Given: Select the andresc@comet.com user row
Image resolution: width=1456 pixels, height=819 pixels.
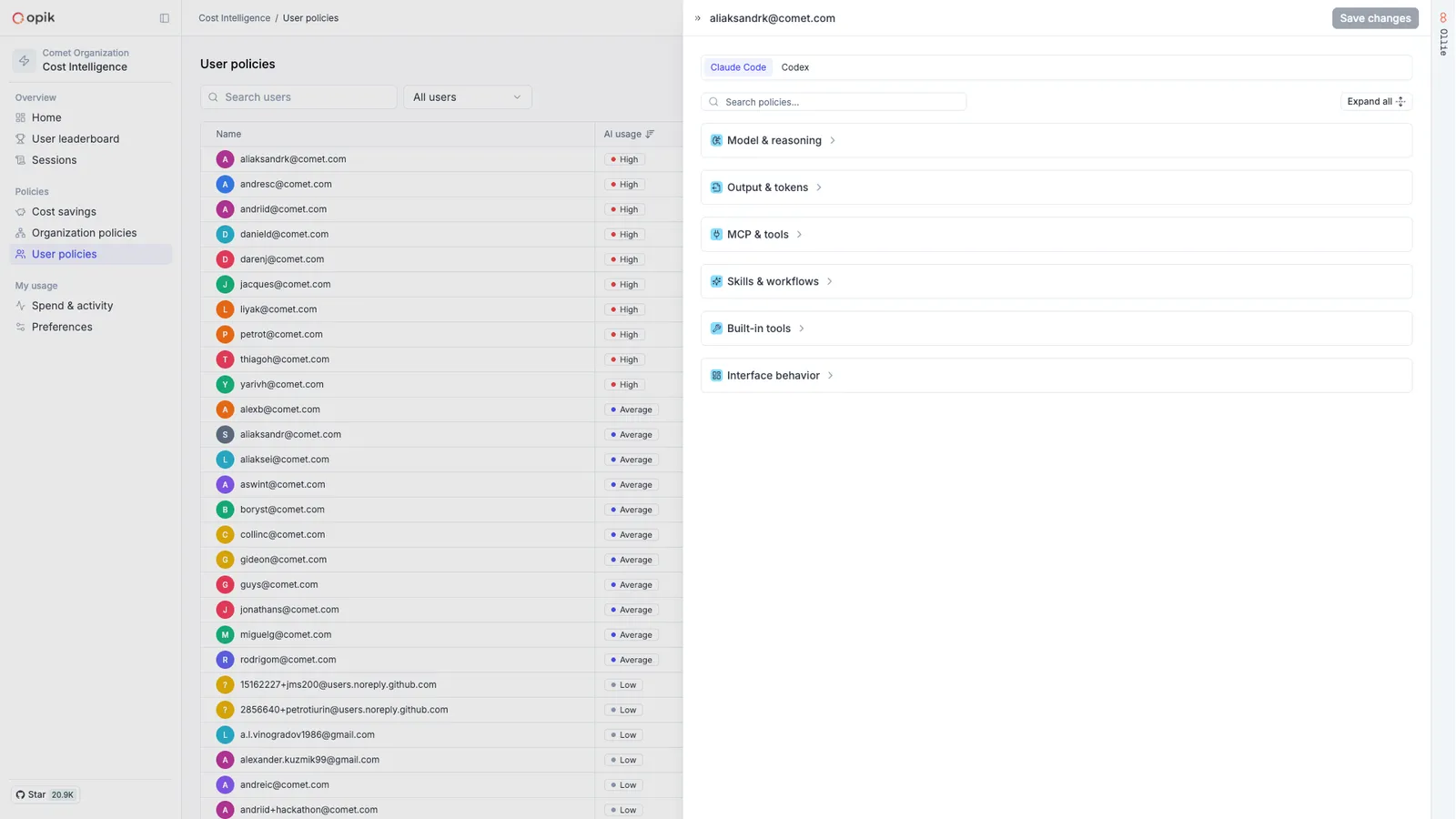Looking at the screenshot, I should click(x=442, y=185).
